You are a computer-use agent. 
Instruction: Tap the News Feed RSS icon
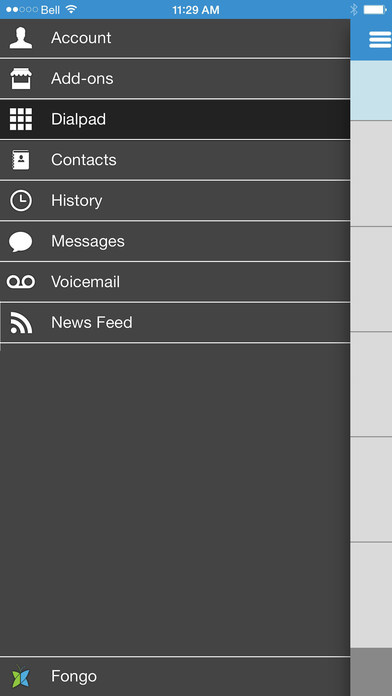[21, 322]
